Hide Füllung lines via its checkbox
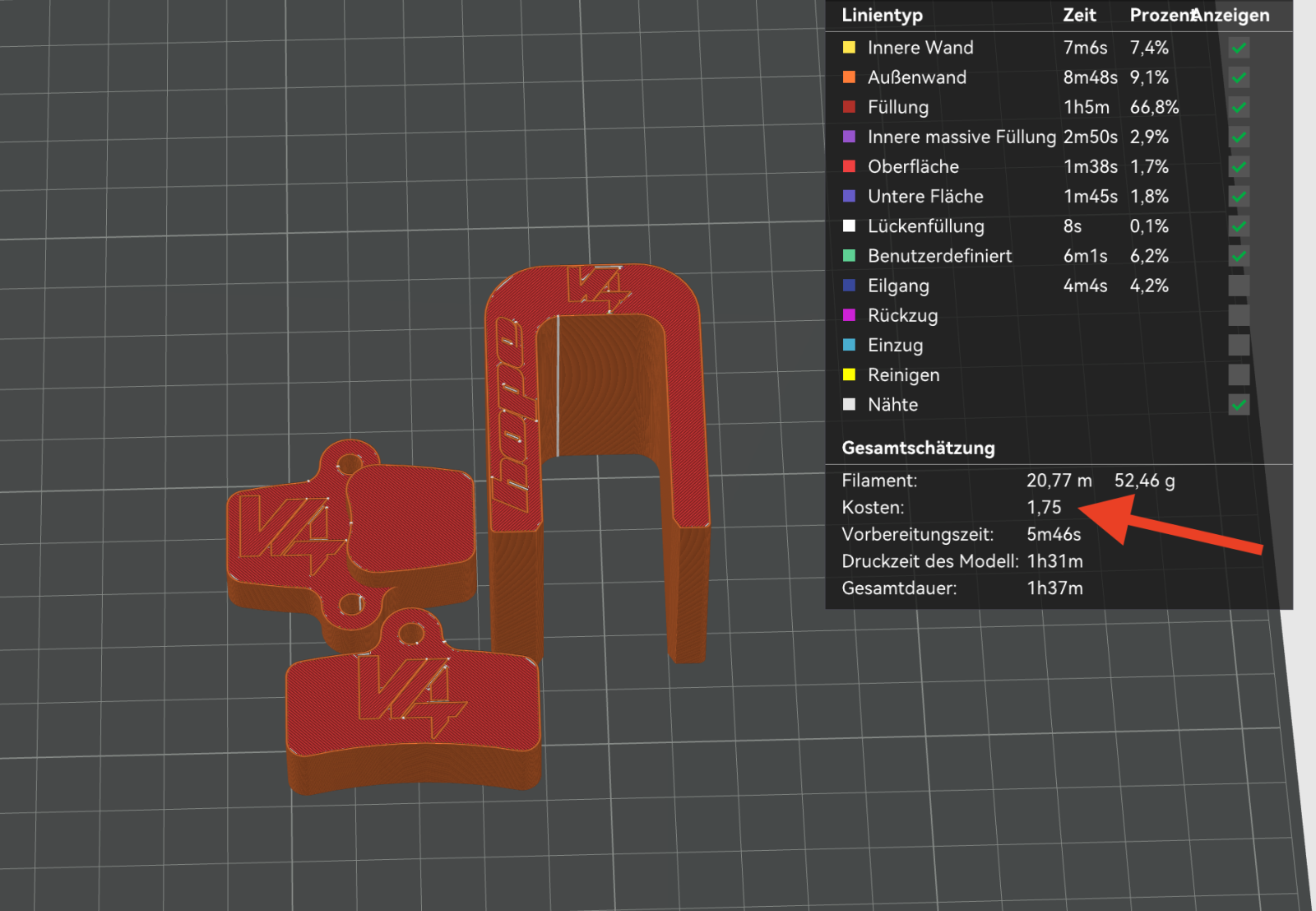Image resolution: width=1316 pixels, height=911 pixels. pos(1239,107)
